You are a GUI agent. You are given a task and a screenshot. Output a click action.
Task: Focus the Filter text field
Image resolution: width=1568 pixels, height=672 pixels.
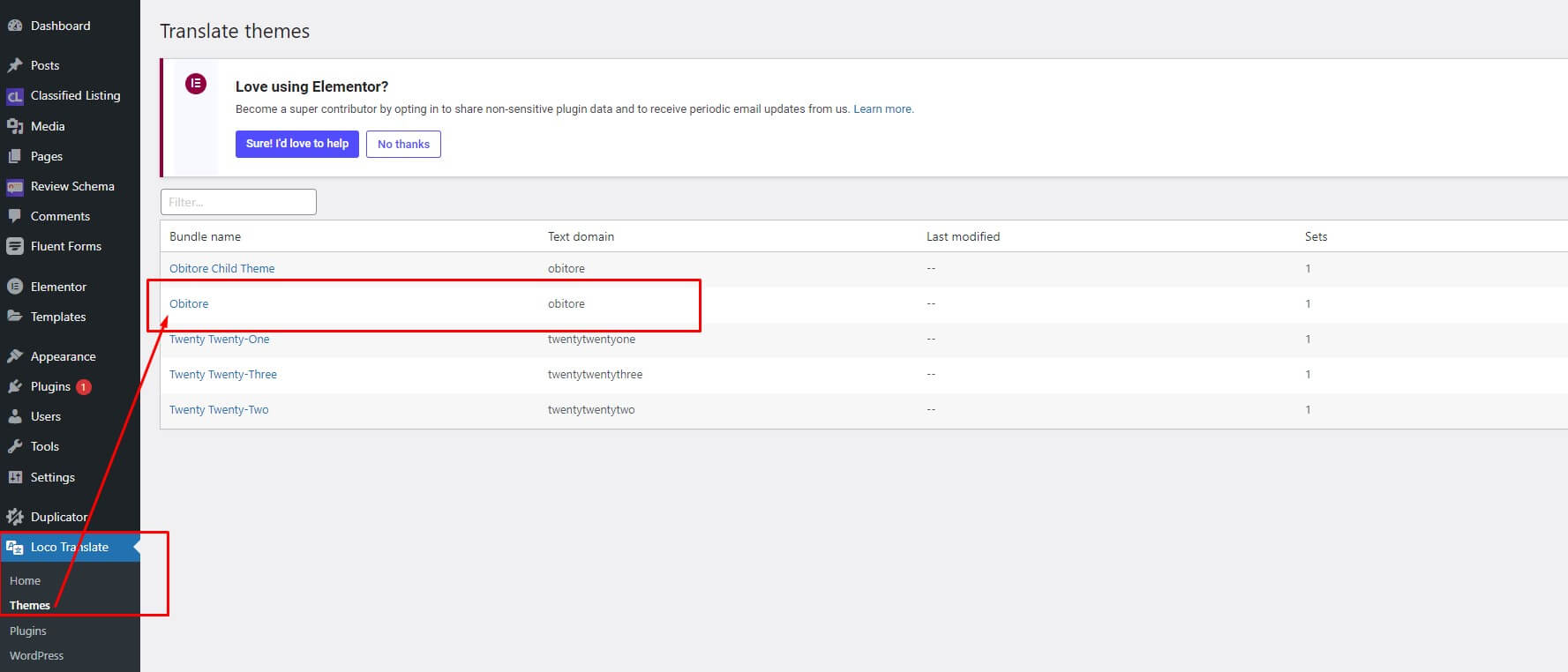click(238, 202)
